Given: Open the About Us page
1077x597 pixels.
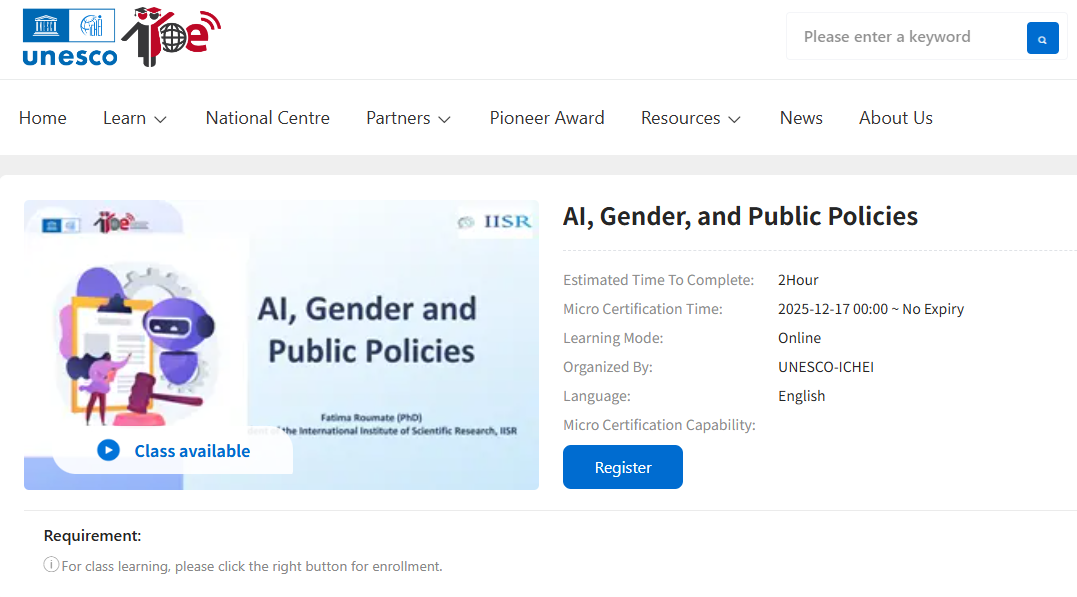Looking at the screenshot, I should tap(895, 118).
